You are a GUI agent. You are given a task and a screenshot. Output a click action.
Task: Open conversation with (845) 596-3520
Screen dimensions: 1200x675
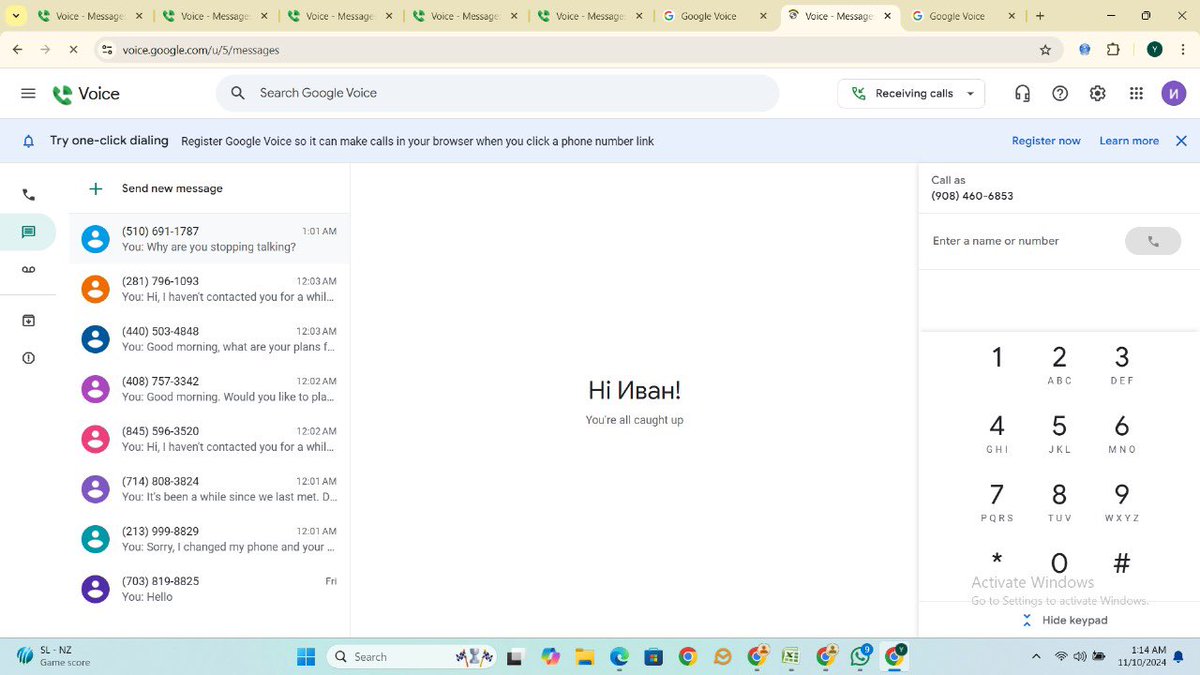point(210,439)
